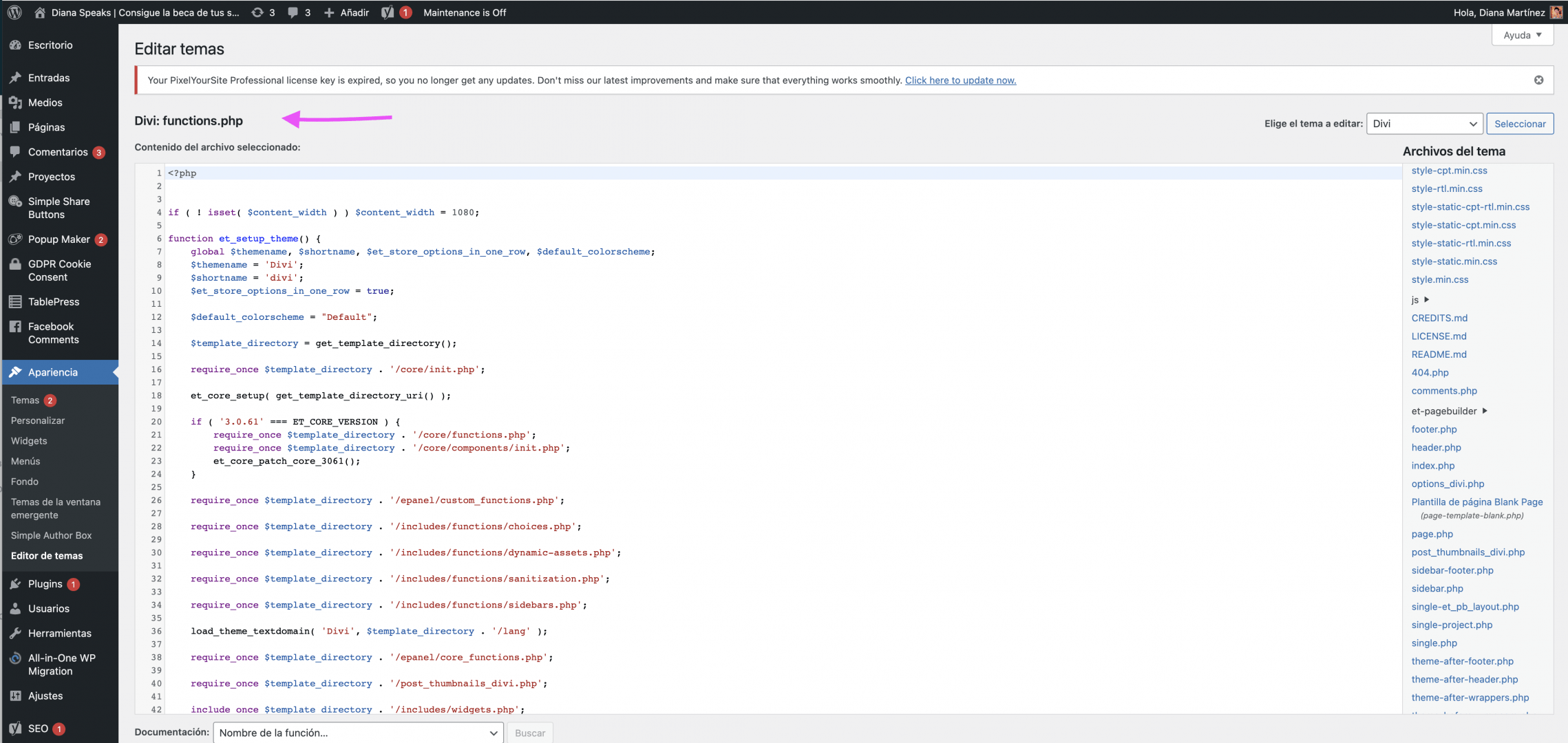Select Editor de temas submenu item
This screenshot has width=1568, height=743.
pos(47,556)
